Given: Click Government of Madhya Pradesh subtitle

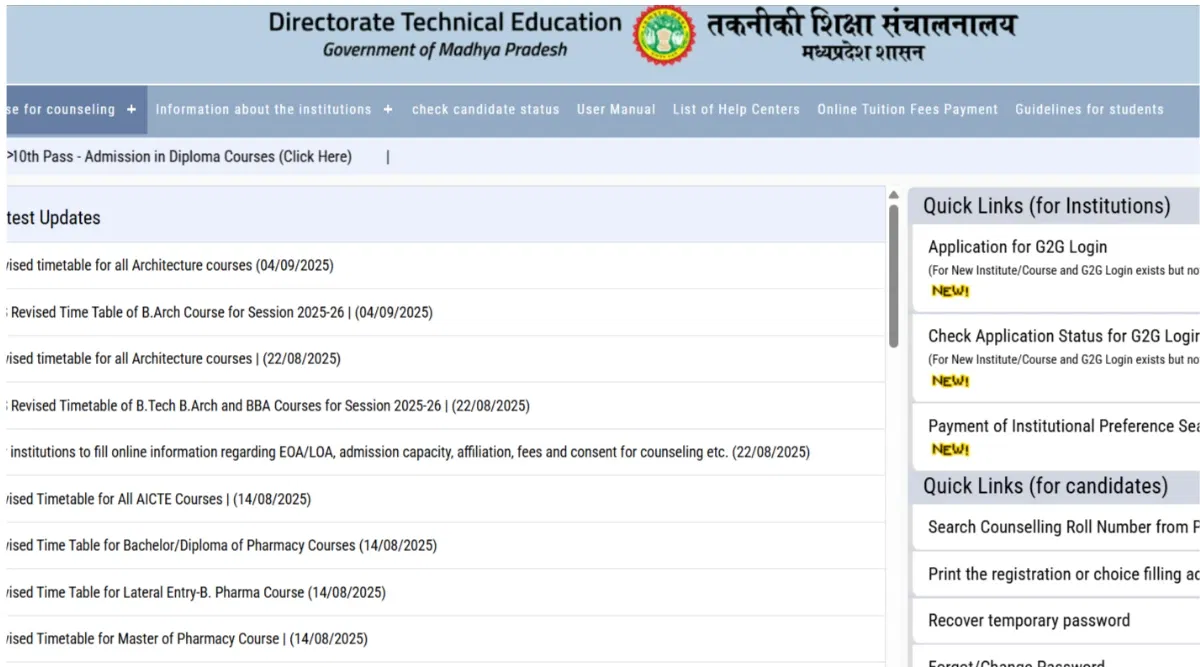Looking at the screenshot, I should [445, 50].
